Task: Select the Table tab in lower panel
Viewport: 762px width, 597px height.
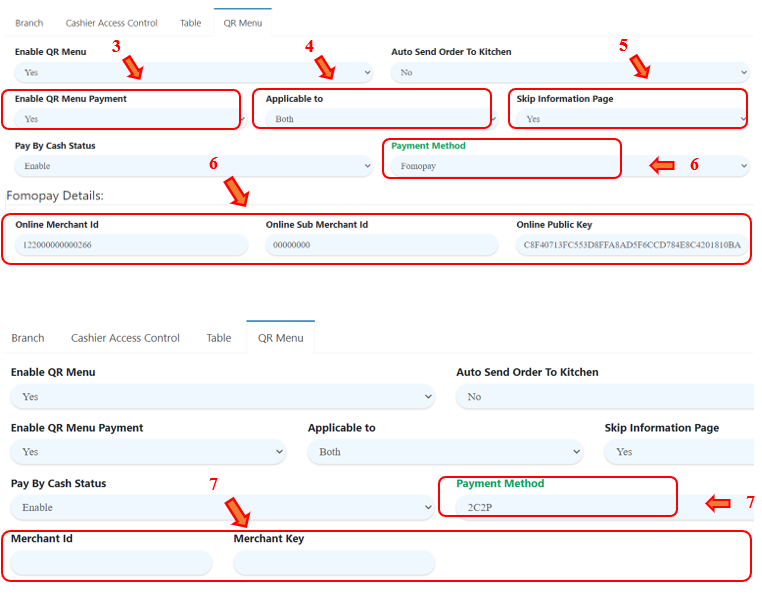Action: pos(219,338)
